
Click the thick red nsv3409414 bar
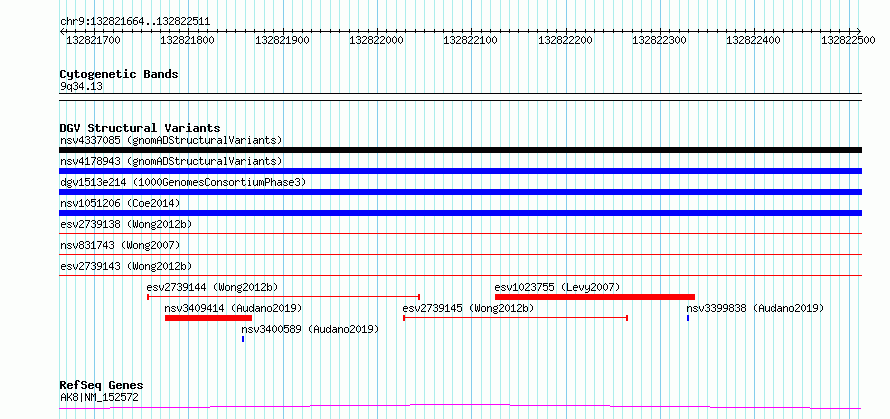point(208,318)
